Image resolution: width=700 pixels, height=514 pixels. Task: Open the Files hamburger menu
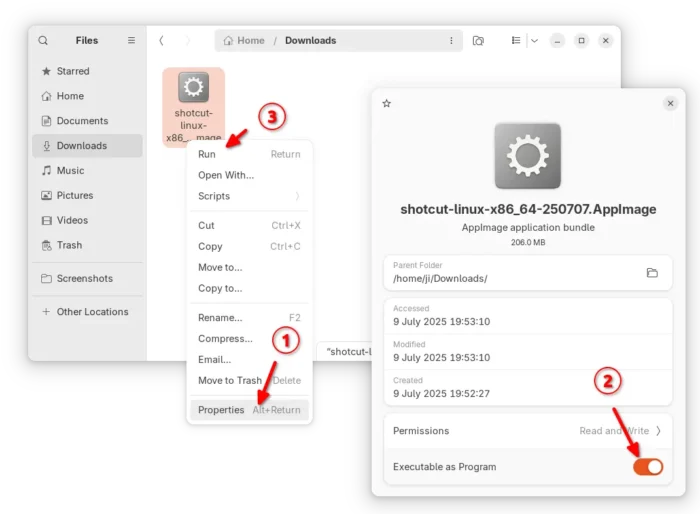131,41
